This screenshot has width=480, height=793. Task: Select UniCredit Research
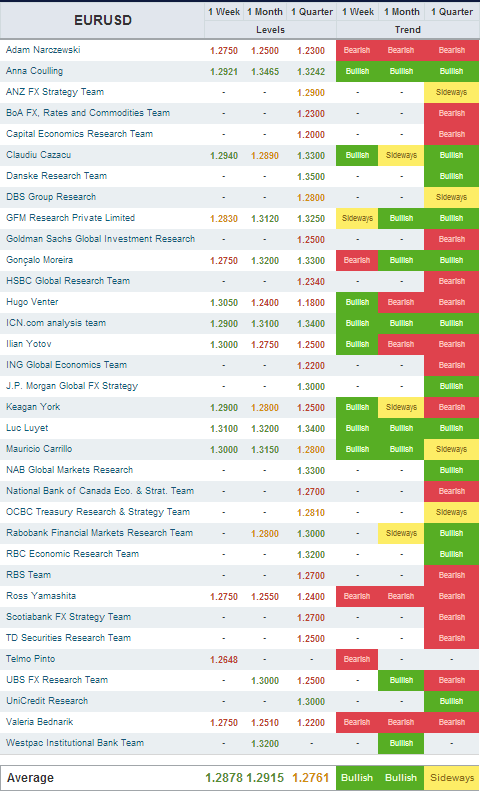[x=47, y=700]
